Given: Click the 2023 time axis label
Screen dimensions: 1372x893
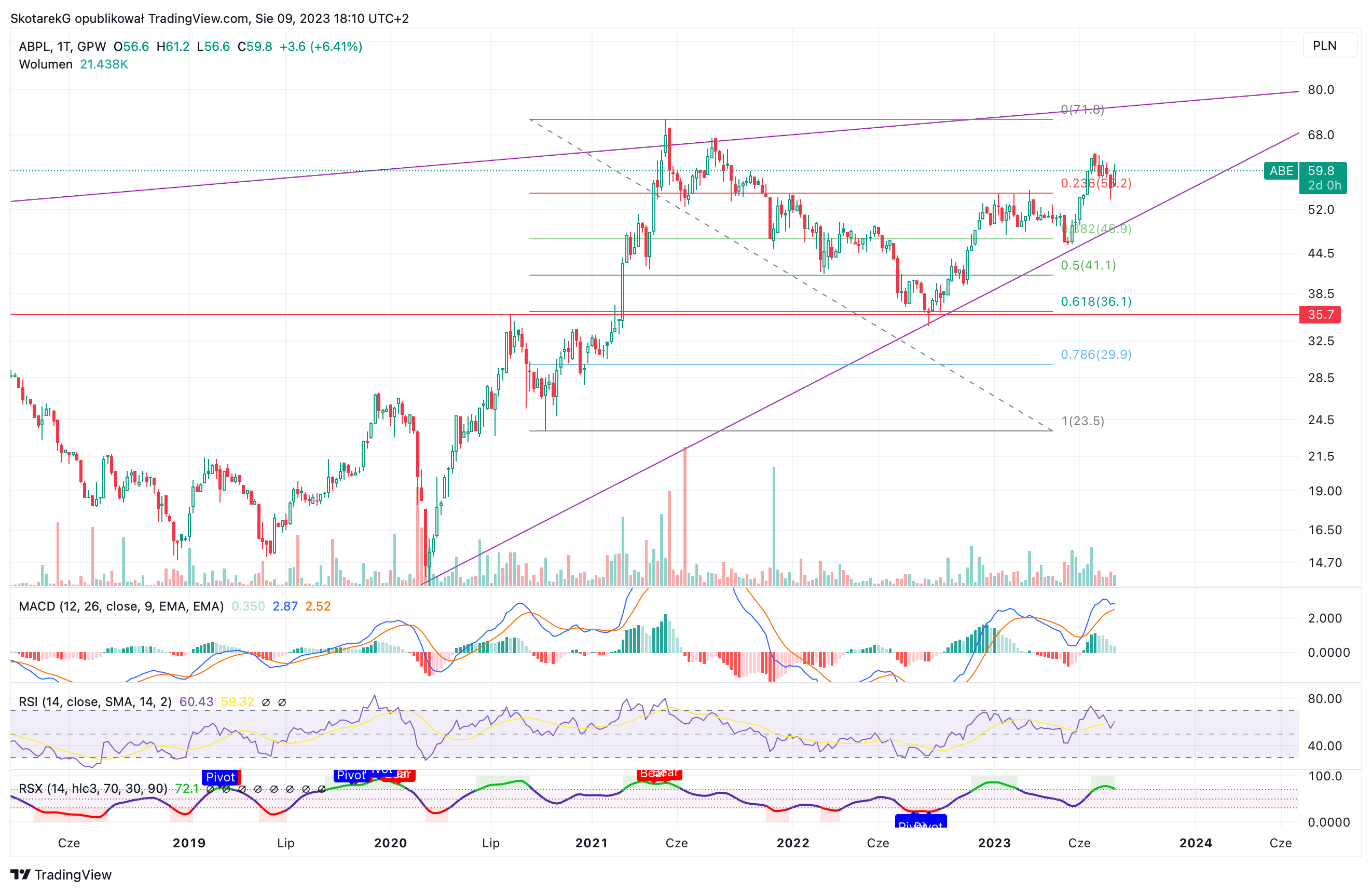Looking at the screenshot, I should [x=994, y=843].
